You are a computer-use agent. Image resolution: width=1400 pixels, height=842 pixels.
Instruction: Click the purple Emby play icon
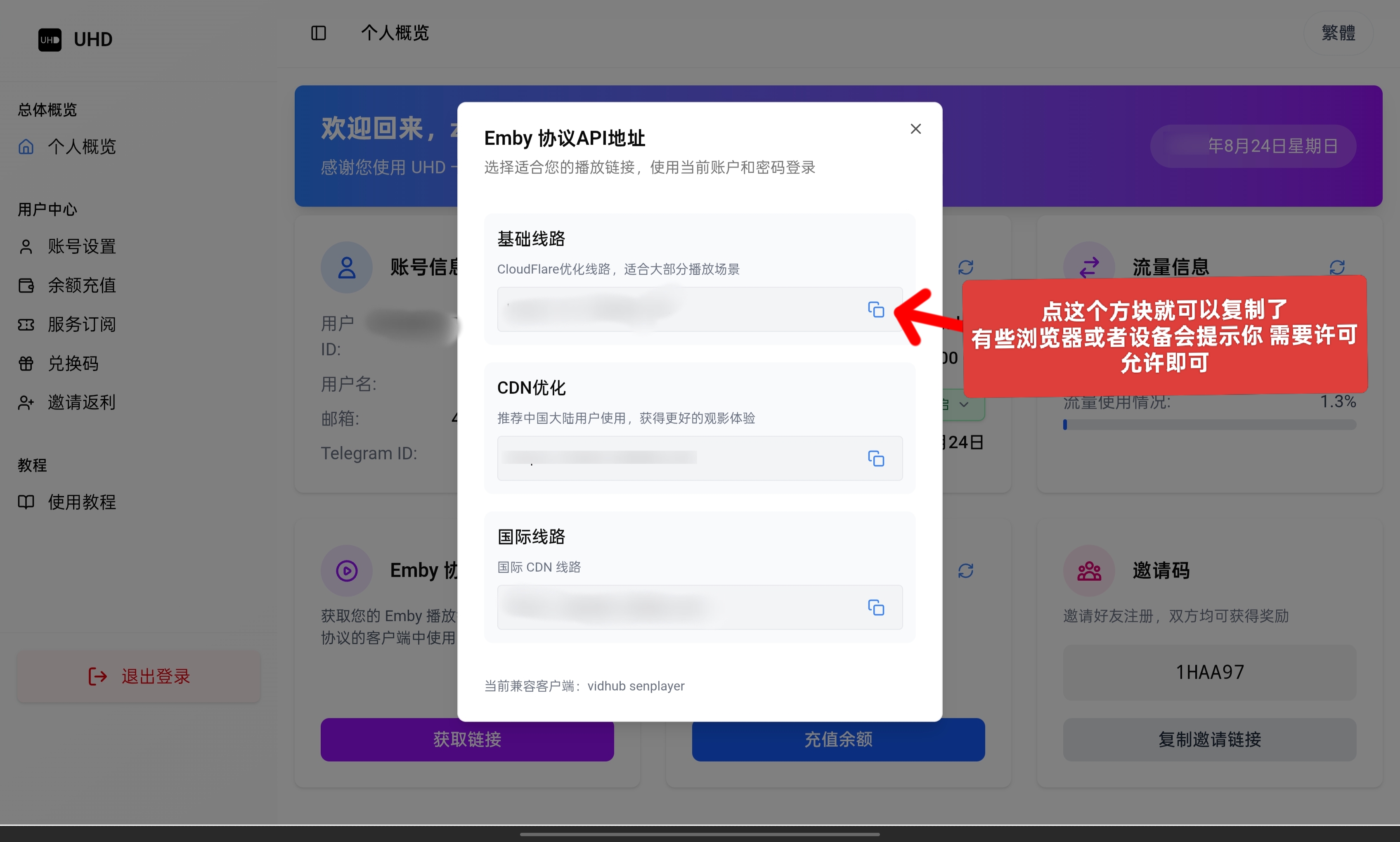(347, 570)
